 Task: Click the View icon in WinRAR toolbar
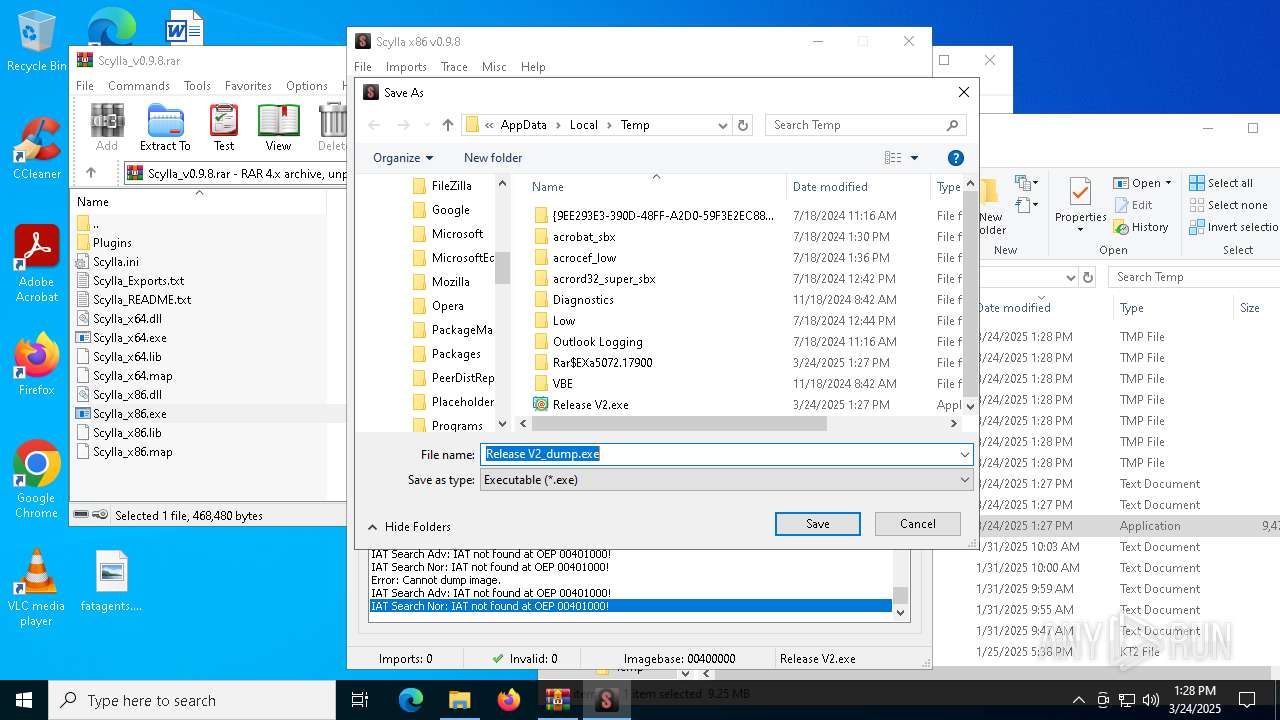(278, 127)
